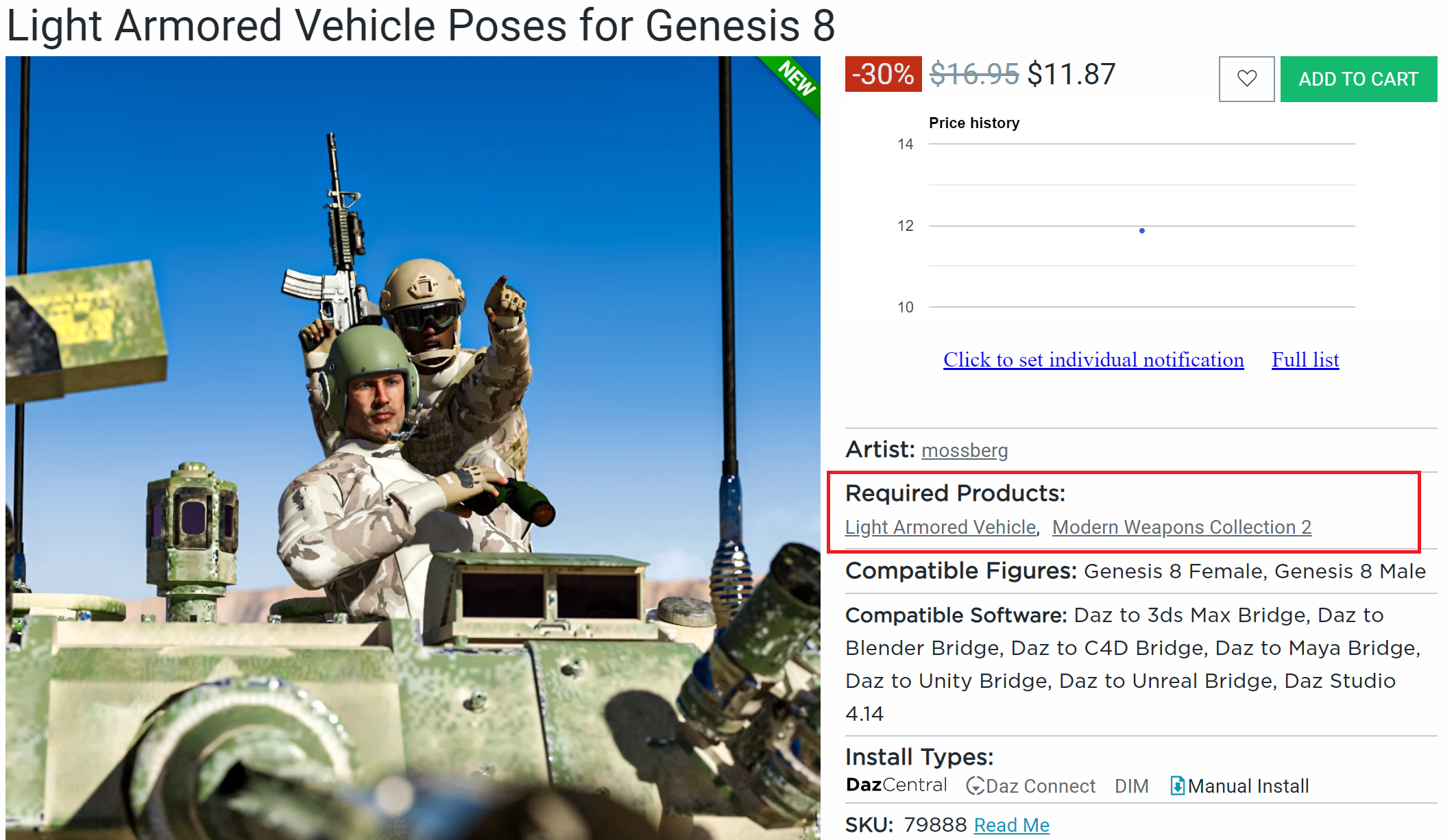Open the individual notification settings link
The image size is (1454, 840).
coord(1093,360)
